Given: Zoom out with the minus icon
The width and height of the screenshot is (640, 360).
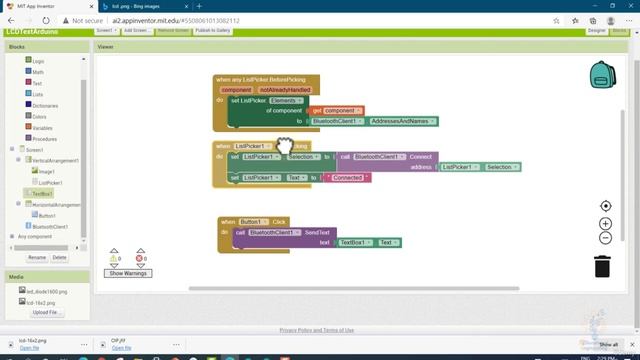Looking at the screenshot, I should point(605,238).
